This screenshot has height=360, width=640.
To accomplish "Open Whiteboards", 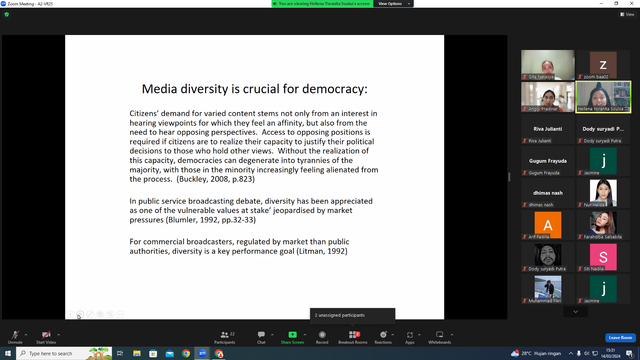I will (440, 337).
